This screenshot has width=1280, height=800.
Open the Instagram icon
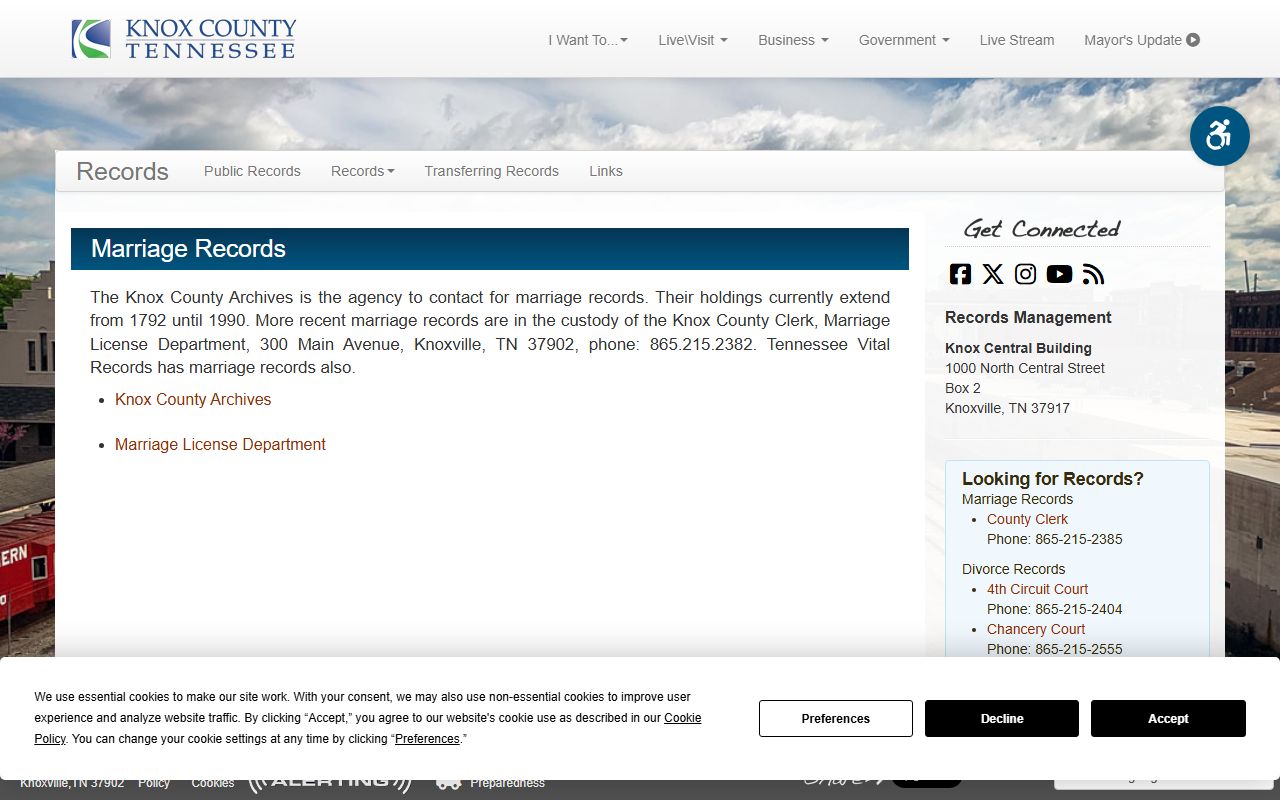1026,274
